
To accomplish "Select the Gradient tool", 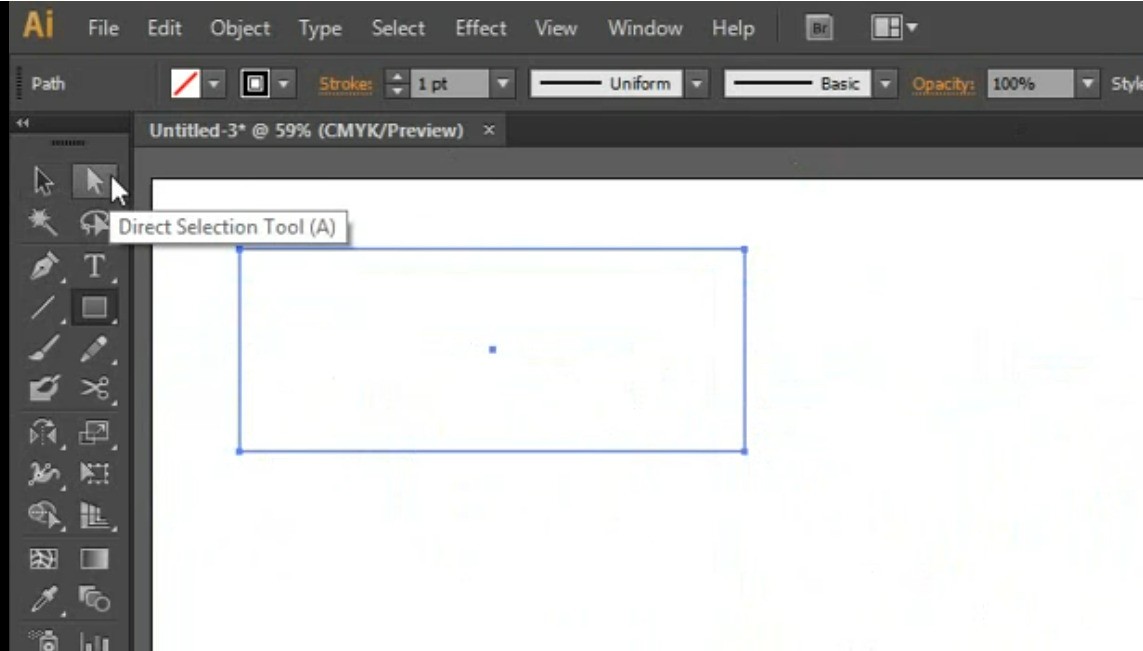I will tap(94, 558).
